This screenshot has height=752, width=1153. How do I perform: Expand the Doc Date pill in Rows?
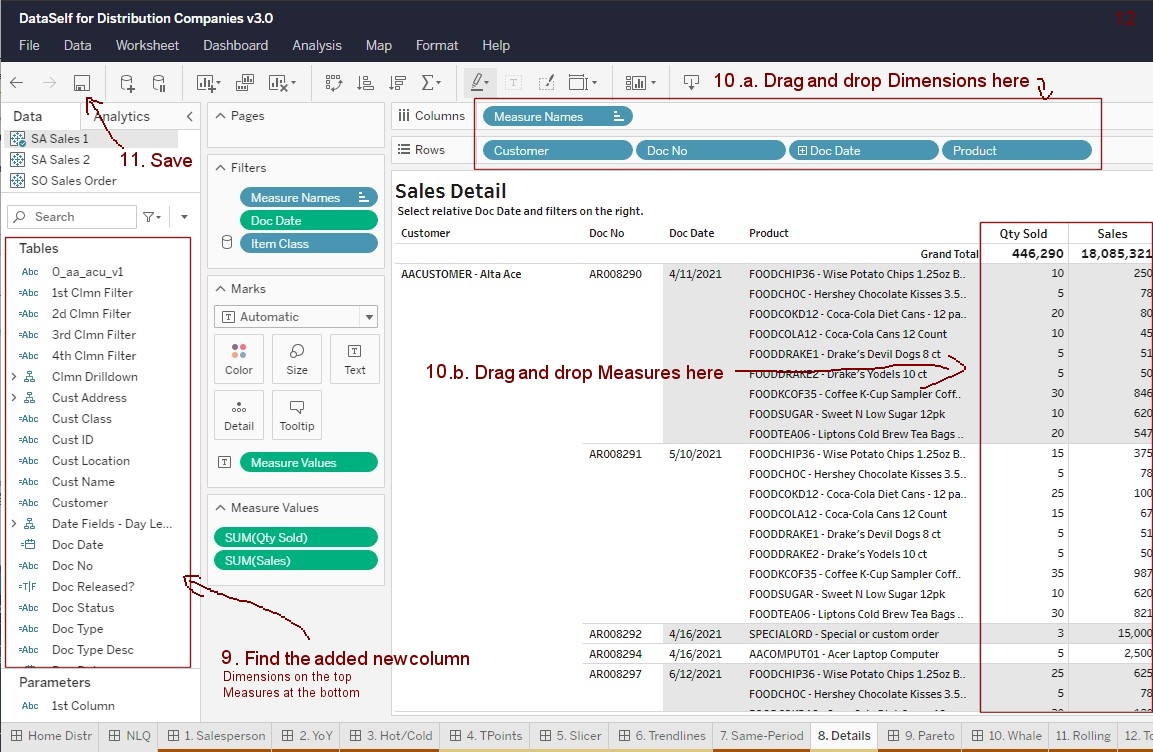pos(801,151)
